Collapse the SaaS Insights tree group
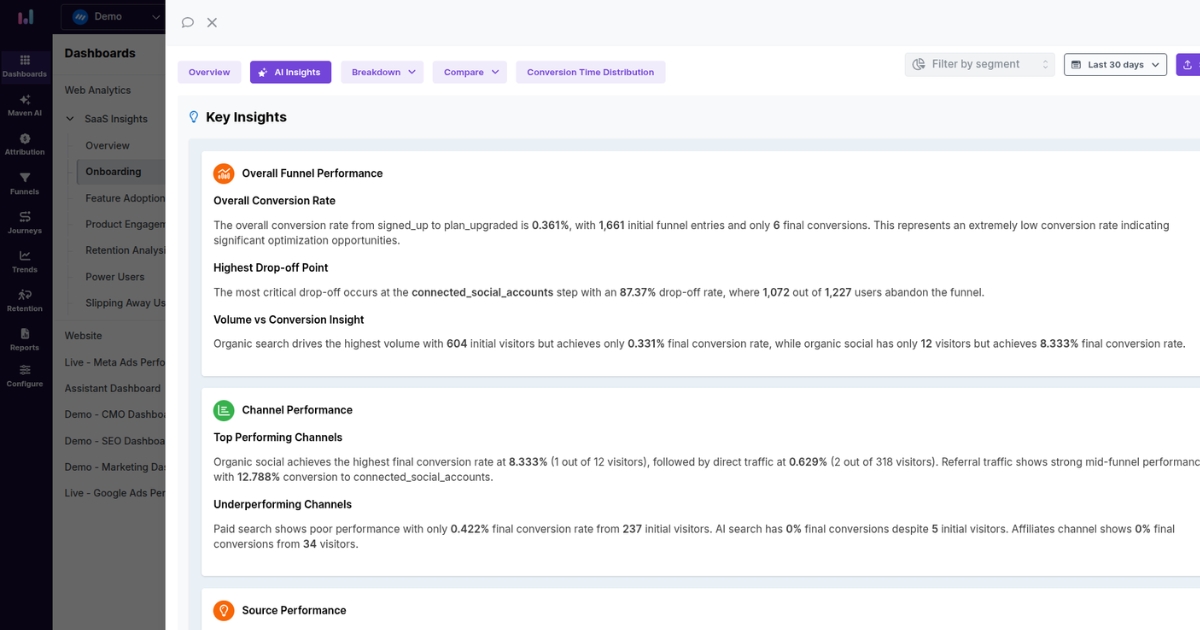 [70, 119]
